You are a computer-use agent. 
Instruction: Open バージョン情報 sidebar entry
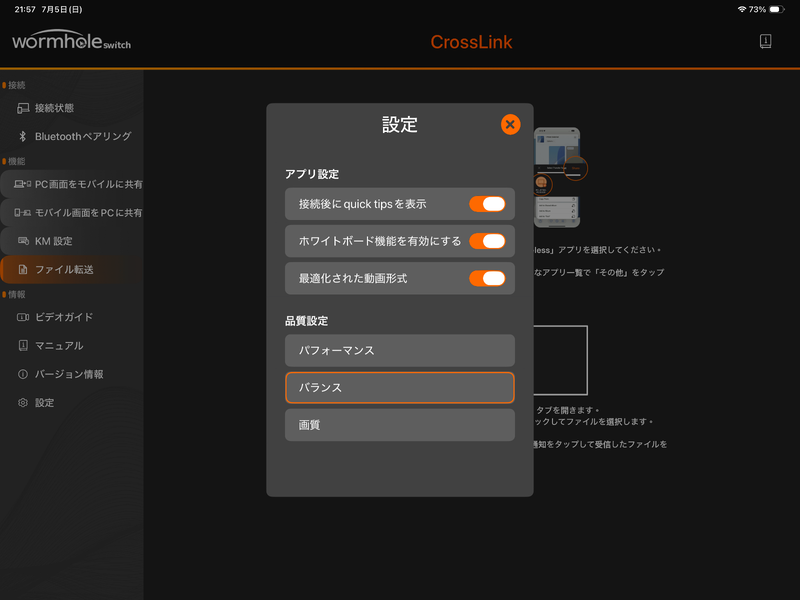(x=71, y=374)
